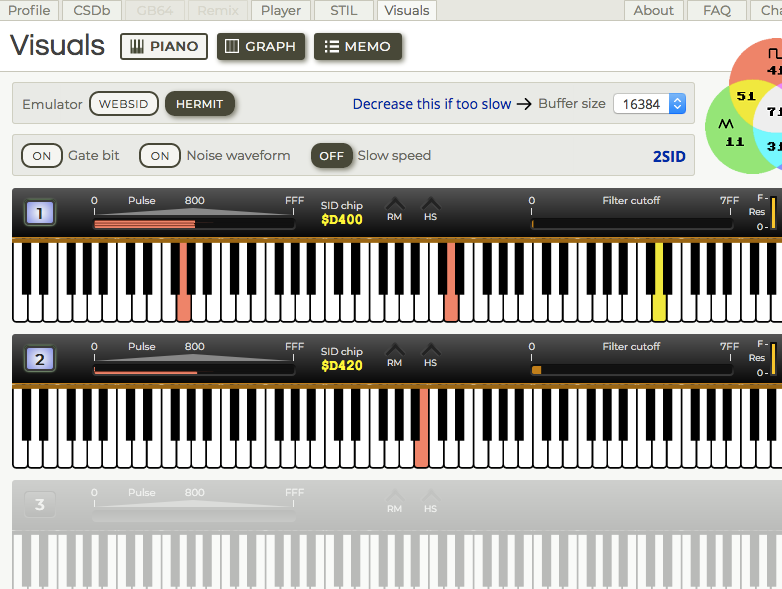Open the disabled Remix tab
The image size is (782, 589).
218,10
